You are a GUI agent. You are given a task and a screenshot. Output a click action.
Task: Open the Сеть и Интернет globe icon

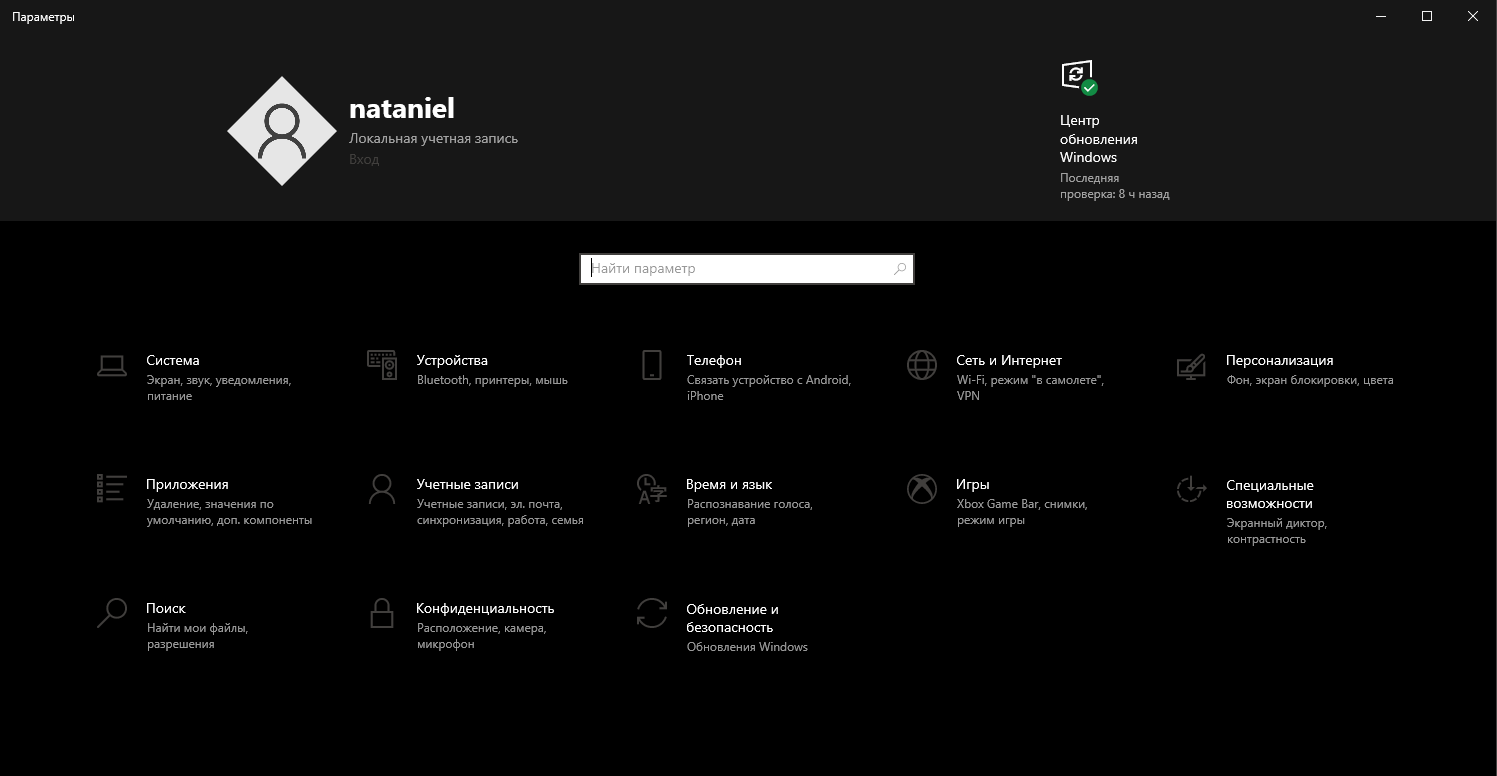pyautogui.click(x=922, y=365)
